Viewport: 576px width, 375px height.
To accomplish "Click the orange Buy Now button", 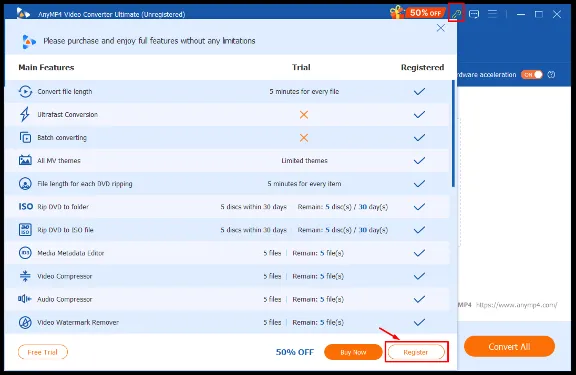I will [x=353, y=352].
